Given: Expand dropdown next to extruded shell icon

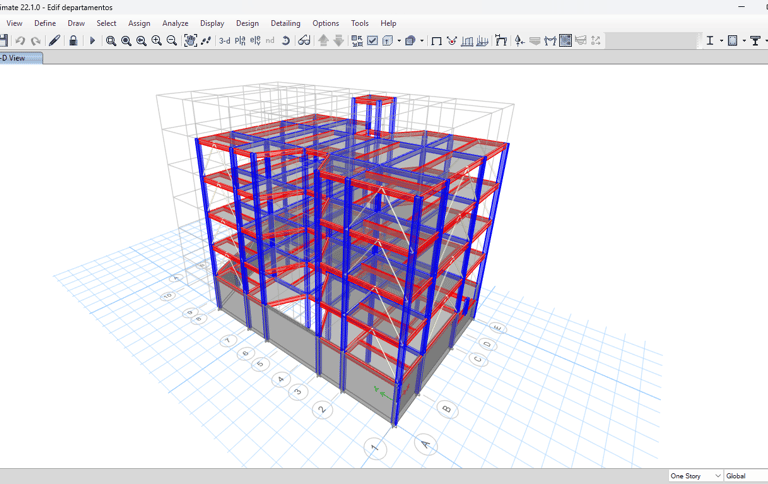Looking at the screenshot, I should (399, 41).
